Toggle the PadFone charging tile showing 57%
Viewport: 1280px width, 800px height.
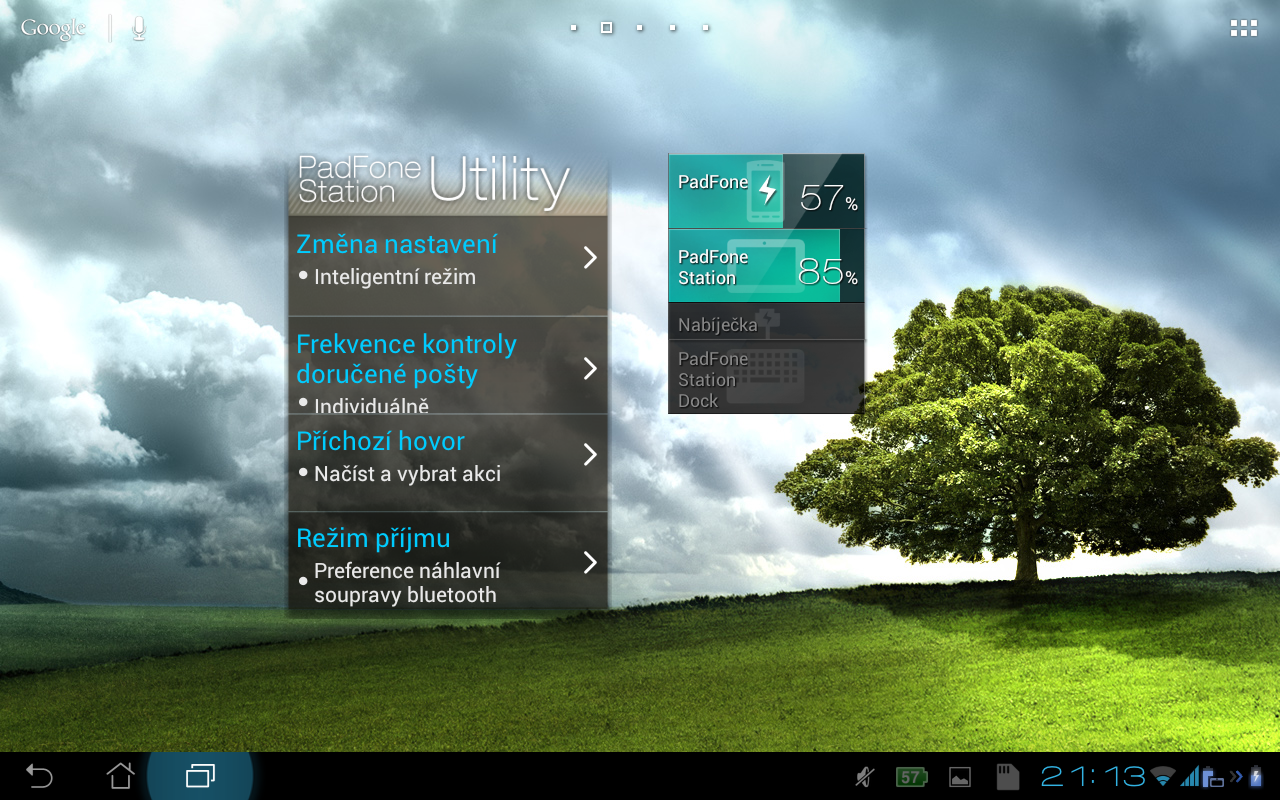(765, 191)
